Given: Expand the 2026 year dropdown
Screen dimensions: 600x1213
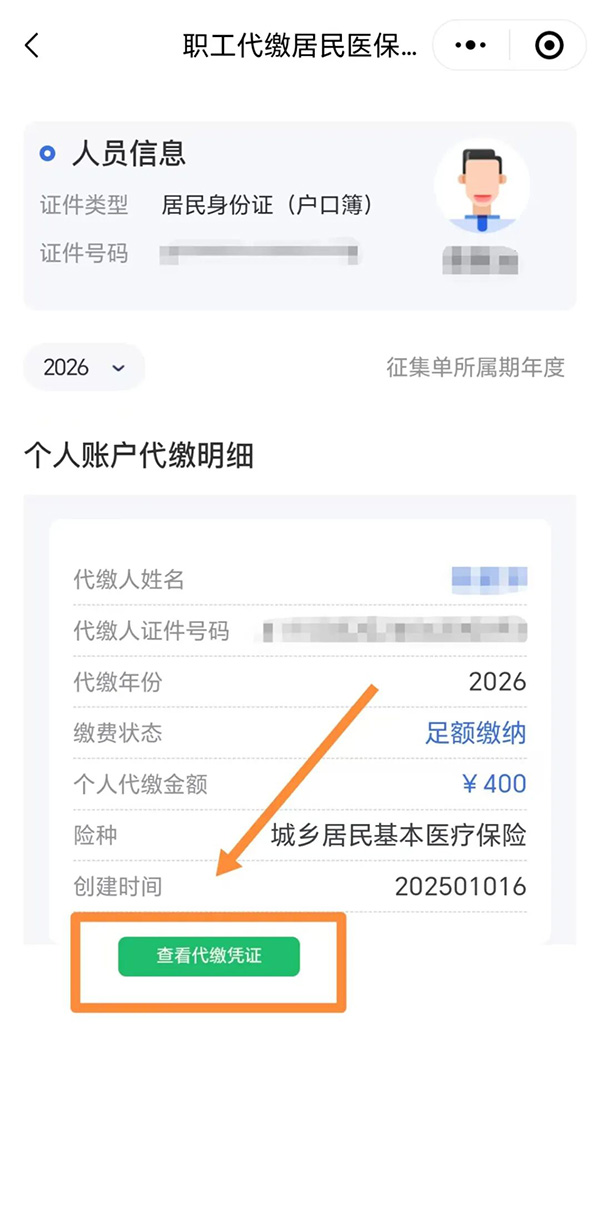Looking at the screenshot, I should [x=84, y=367].
